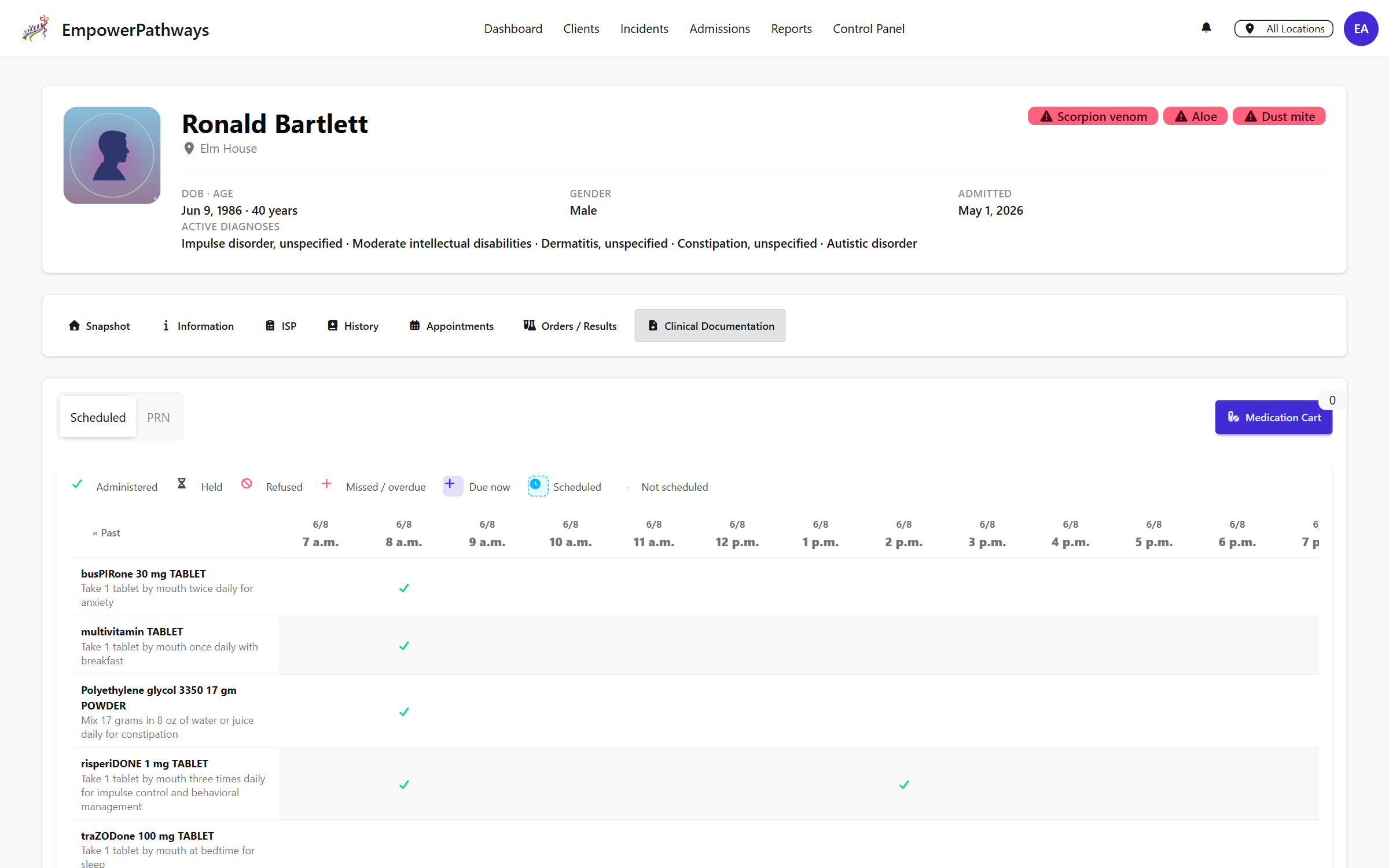Click multivitamin 8 a.m. administered checkmark
Image resolution: width=1389 pixels, height=868 pixels.
(404, 646)
